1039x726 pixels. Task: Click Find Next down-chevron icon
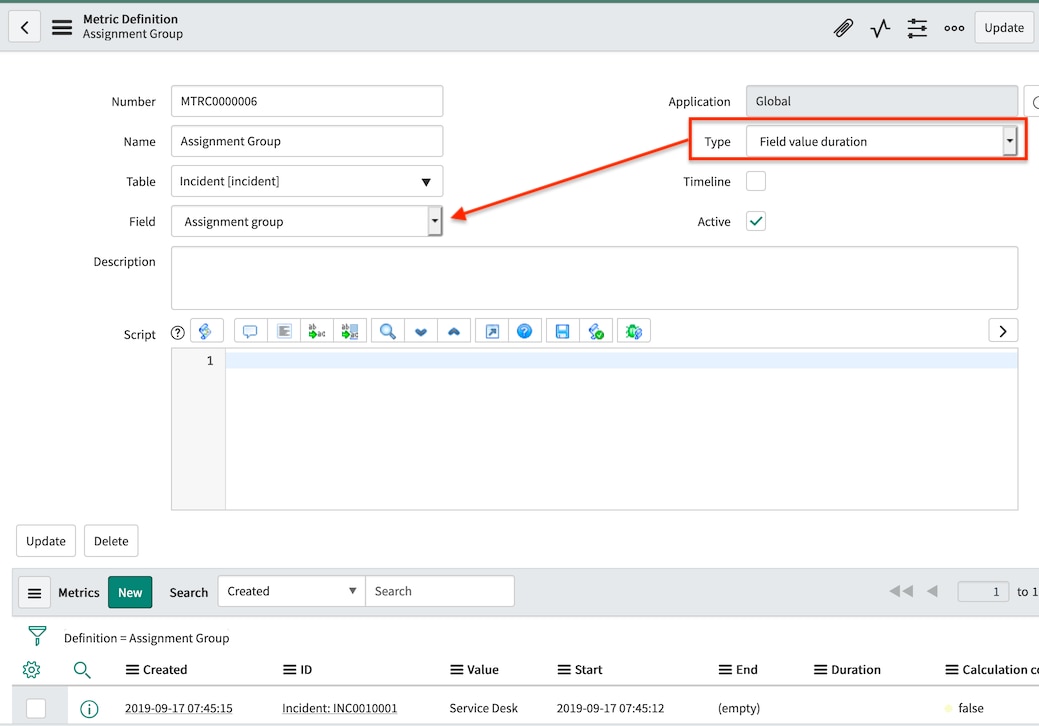pos(421,331)
